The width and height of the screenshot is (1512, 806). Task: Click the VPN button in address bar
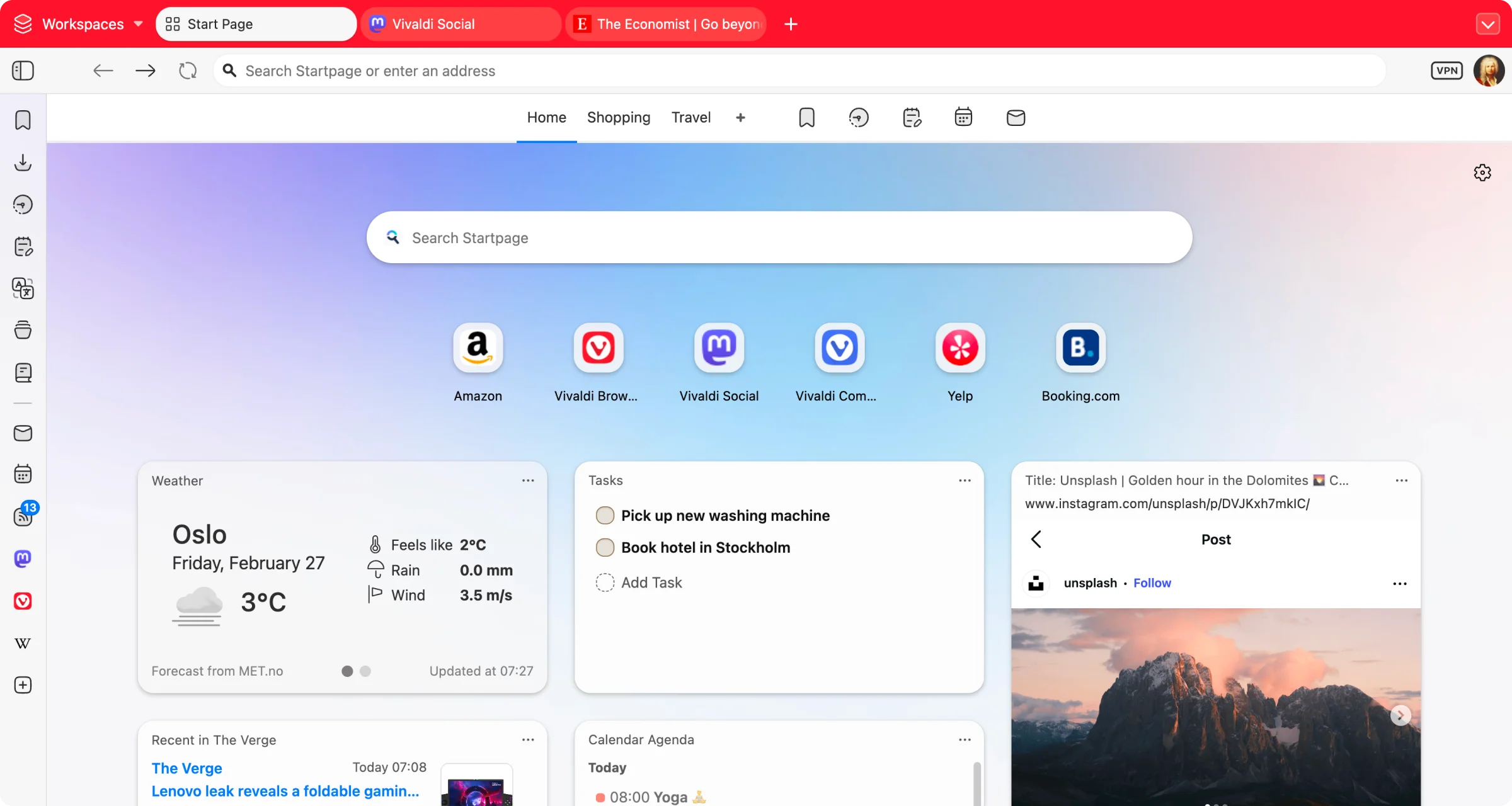point(1446,71)
